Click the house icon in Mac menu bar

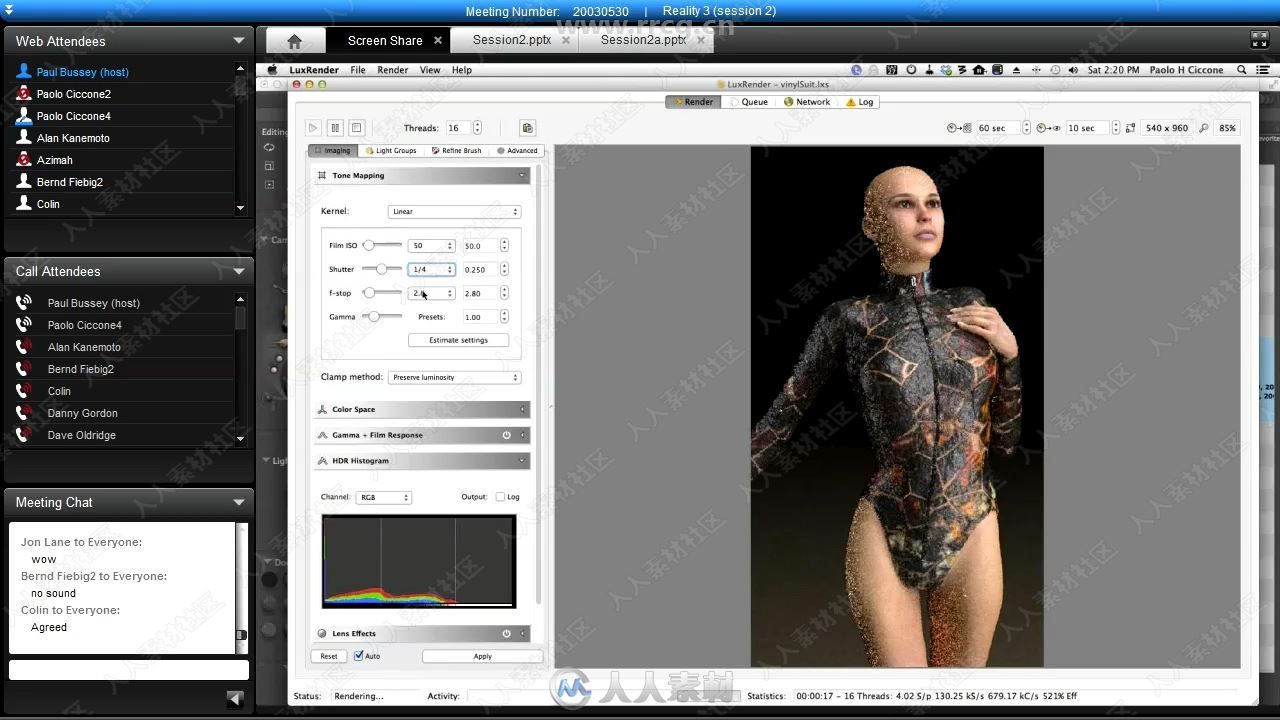point(979,70)
